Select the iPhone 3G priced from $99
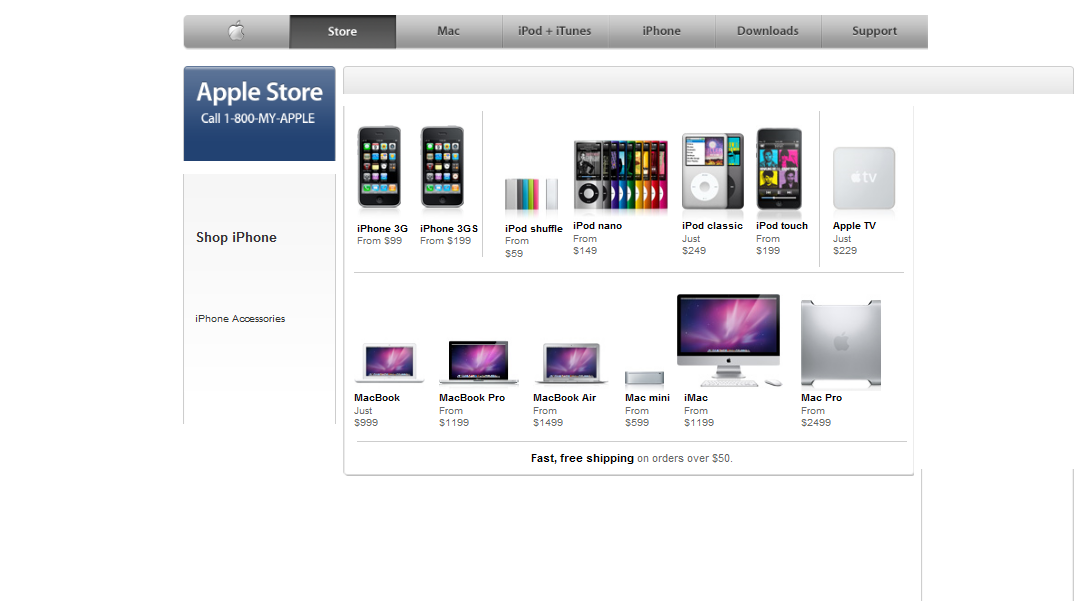 (x=380, y=167)
